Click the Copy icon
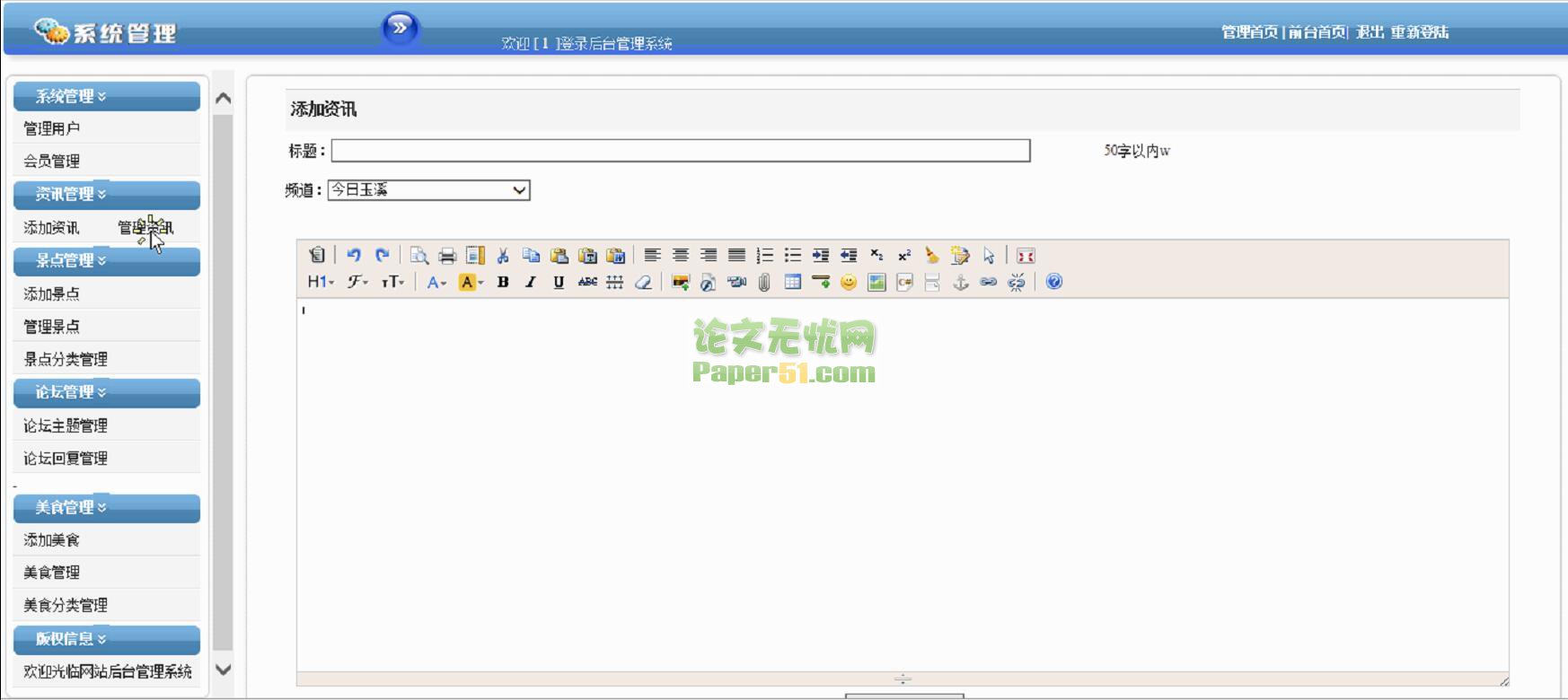 [x=531, y=255]
